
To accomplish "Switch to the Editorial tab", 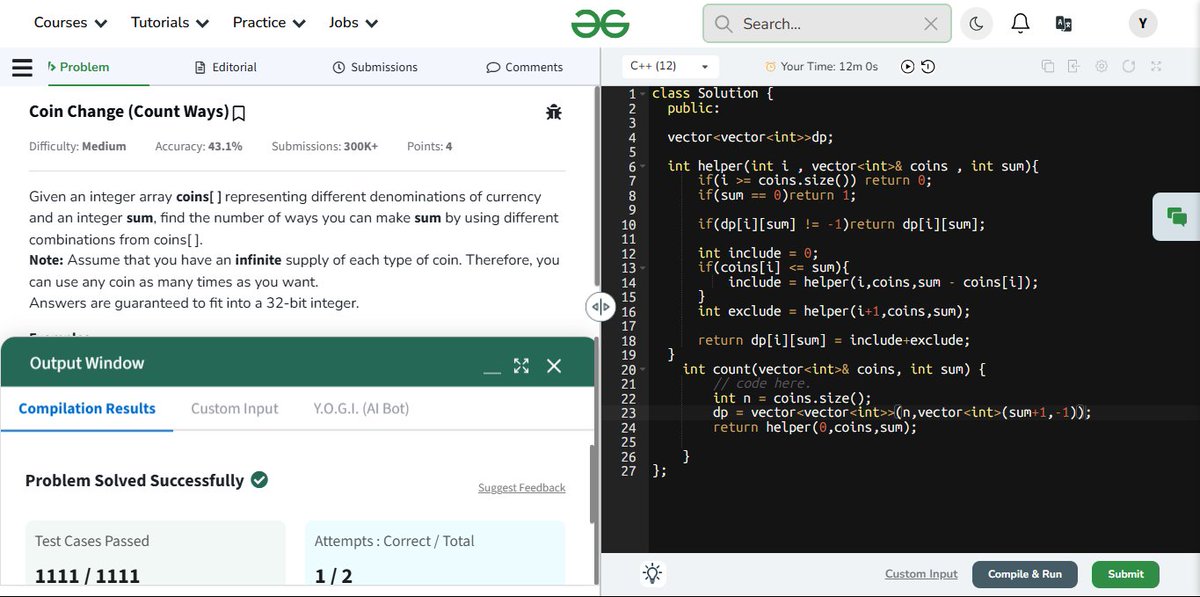I will (226, 67).
